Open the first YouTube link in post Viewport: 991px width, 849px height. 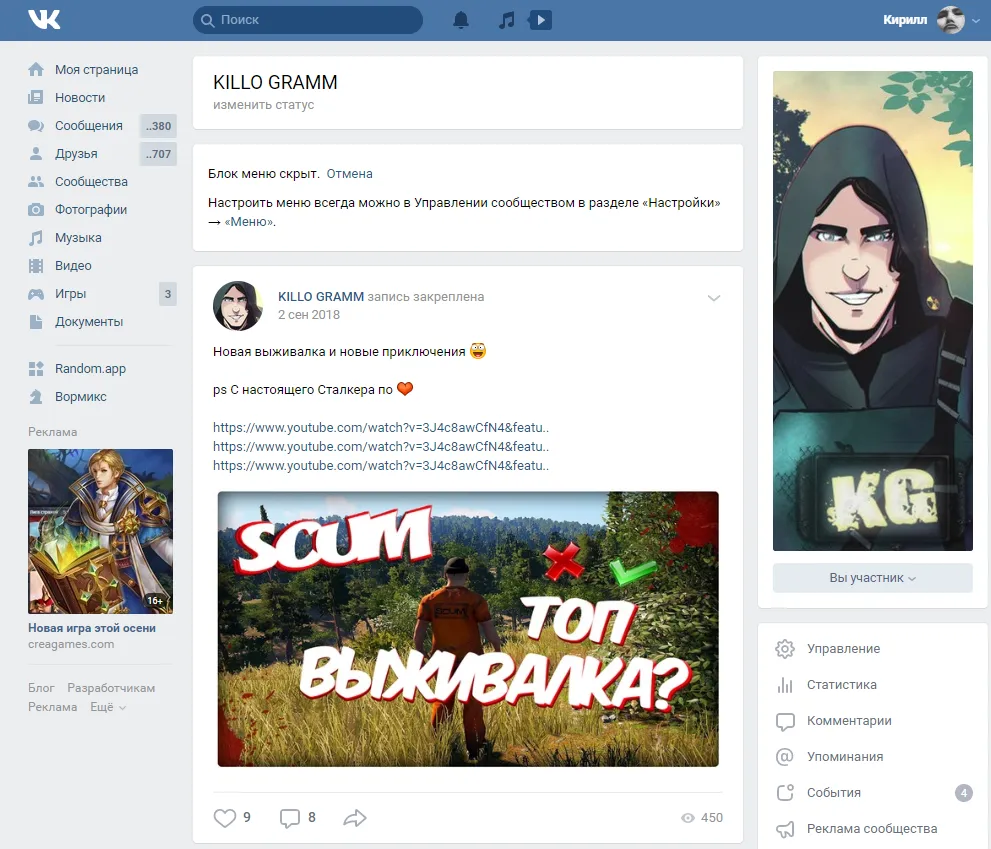[x=380, y=427]
